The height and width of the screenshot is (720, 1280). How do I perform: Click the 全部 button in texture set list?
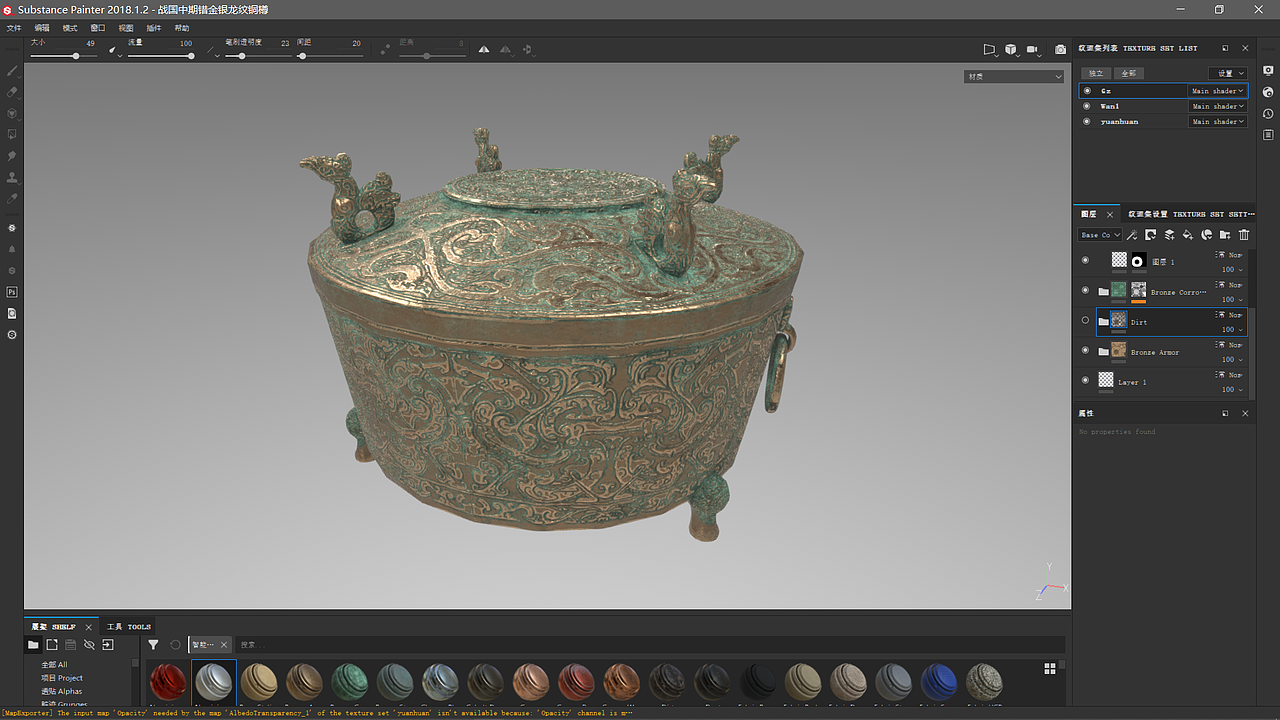coord(1128,73)
